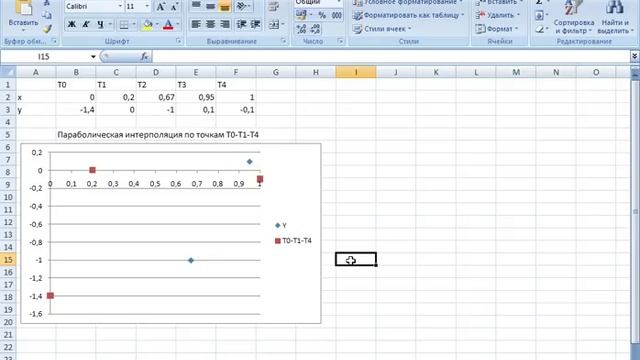Select the Format Painter brush icon
The image size is (640, 360).
pyautogui.click(x=47, y=29)
